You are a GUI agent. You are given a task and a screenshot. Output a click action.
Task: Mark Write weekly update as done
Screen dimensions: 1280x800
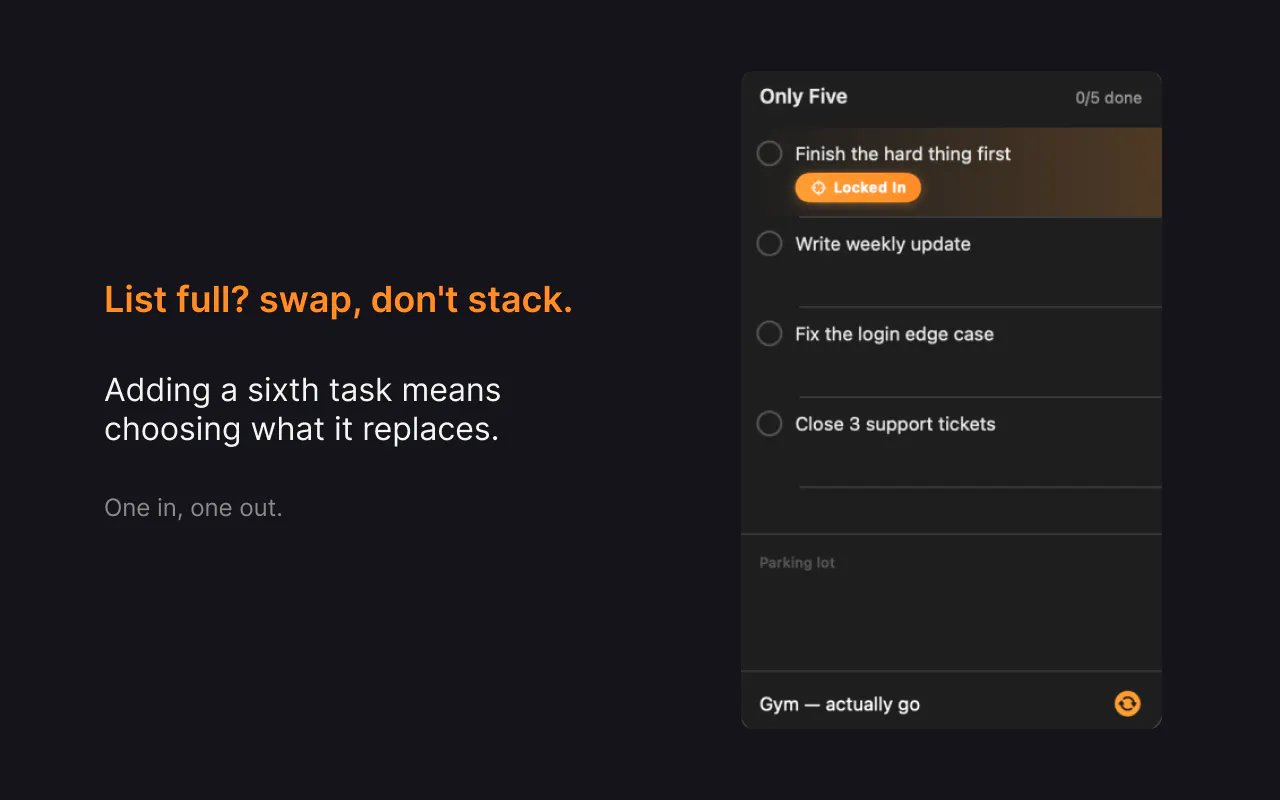tap(769, 244)
